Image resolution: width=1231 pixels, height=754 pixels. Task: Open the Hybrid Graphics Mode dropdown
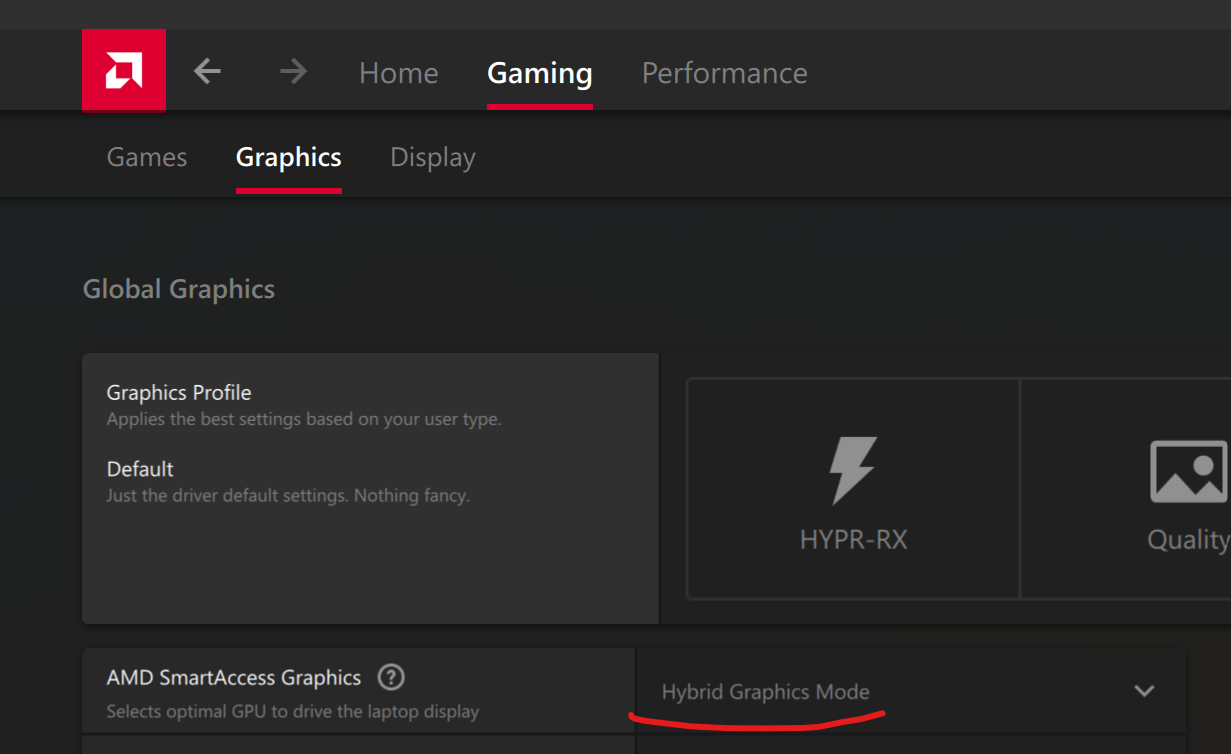coord(910,691)
